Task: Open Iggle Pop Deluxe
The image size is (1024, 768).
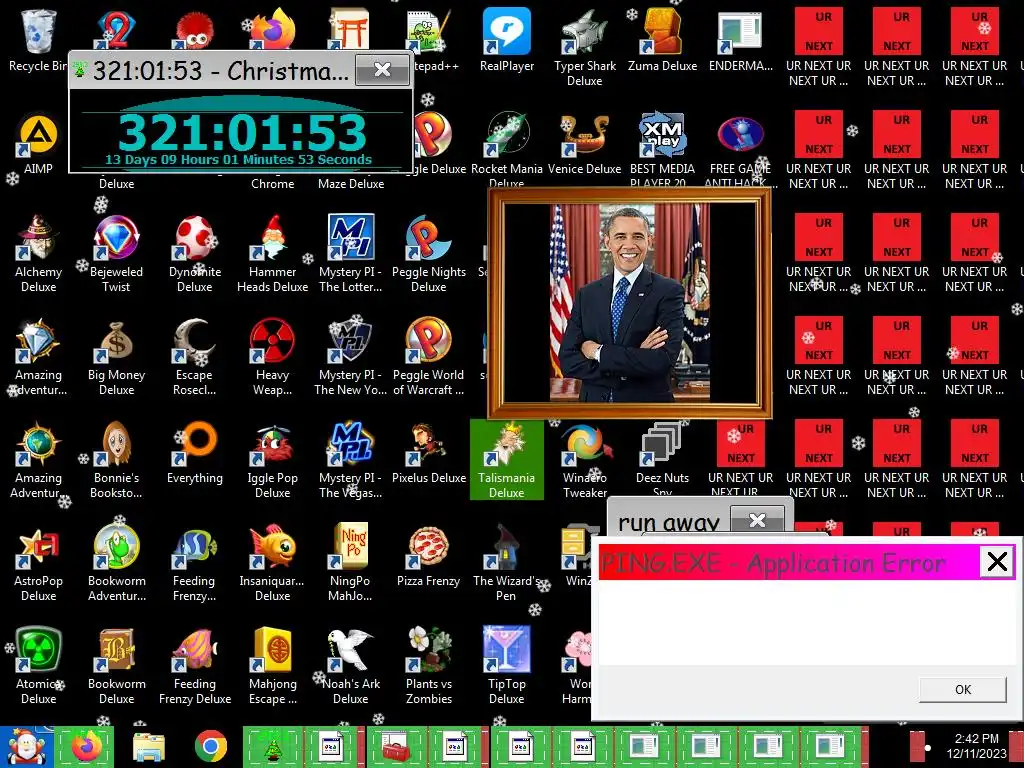Action: pos(272,459)
